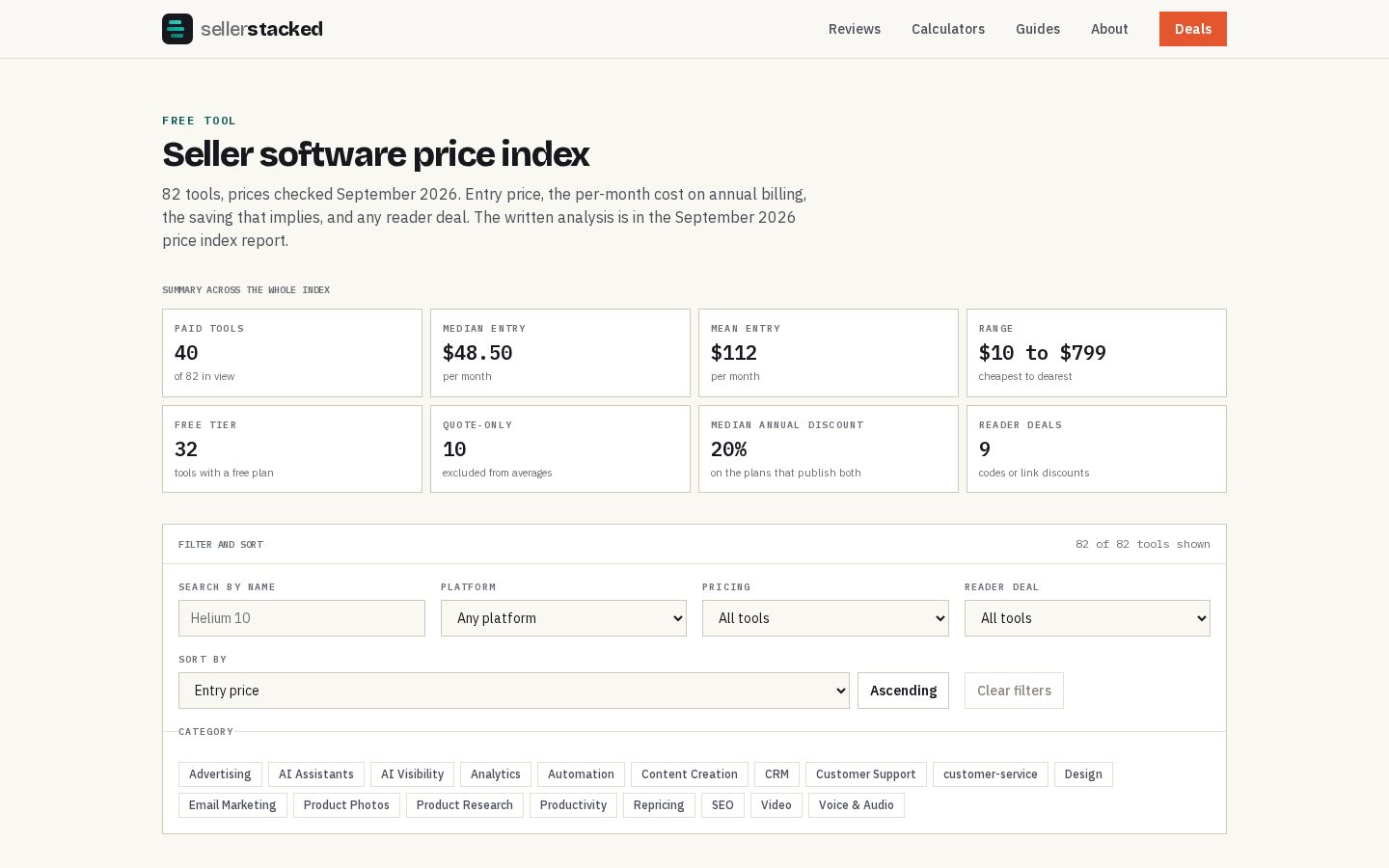
Task: Click the 'FREE TOOL' label
Action: (x=199, y=121)
